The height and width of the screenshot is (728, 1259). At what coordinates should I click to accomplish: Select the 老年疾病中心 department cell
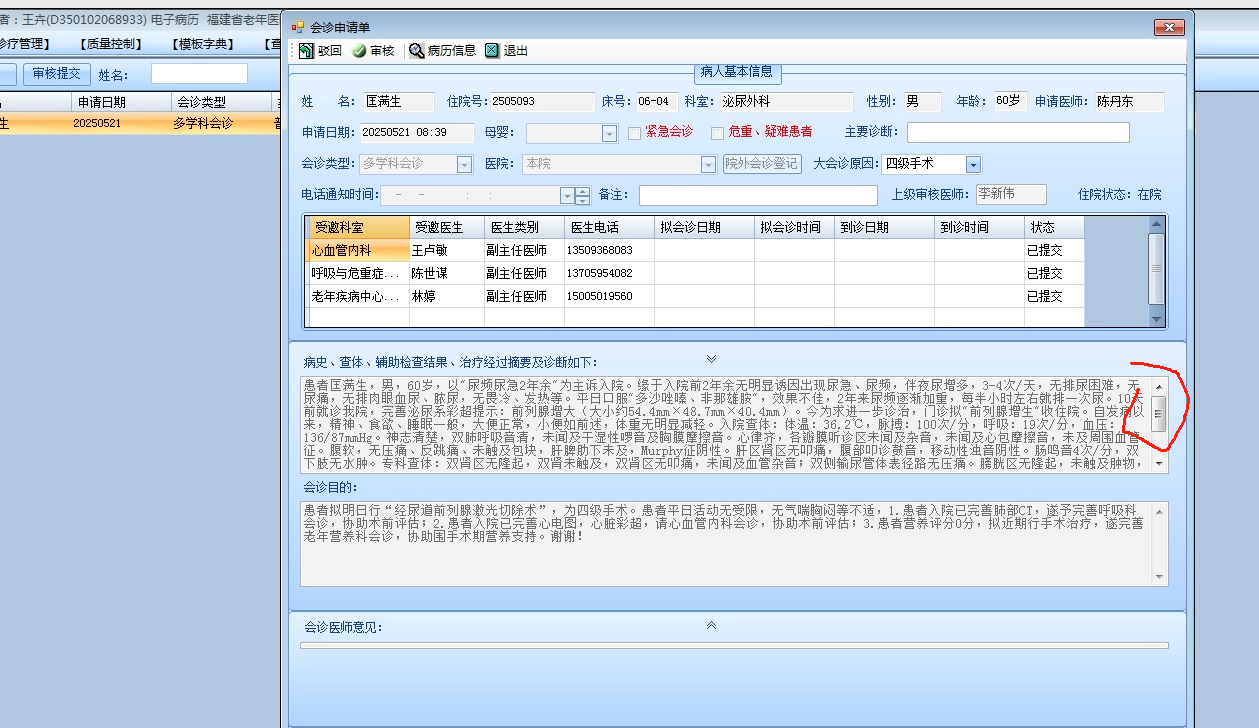coord(359,296)
